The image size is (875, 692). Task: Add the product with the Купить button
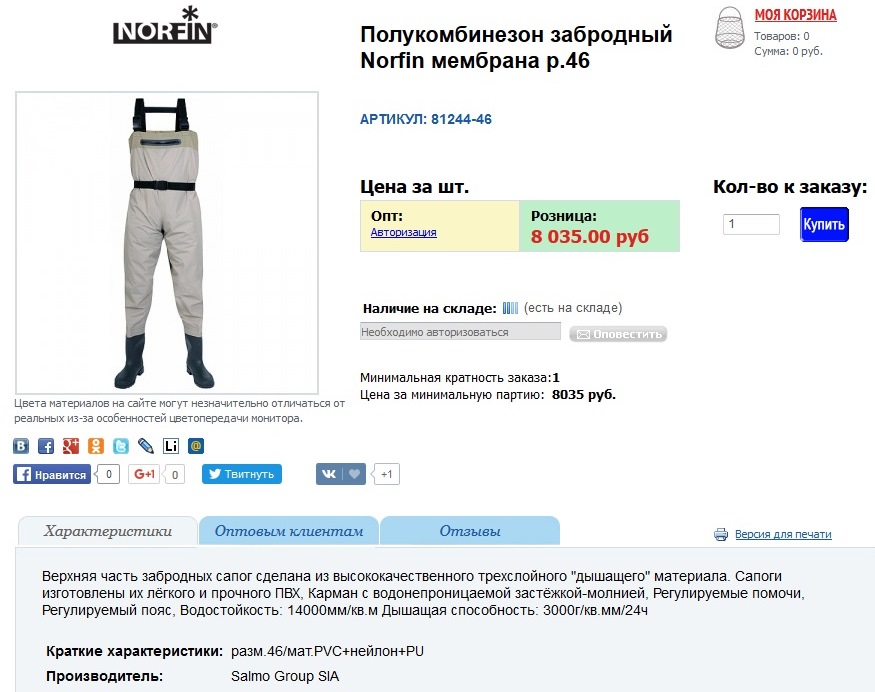point(824,224)
